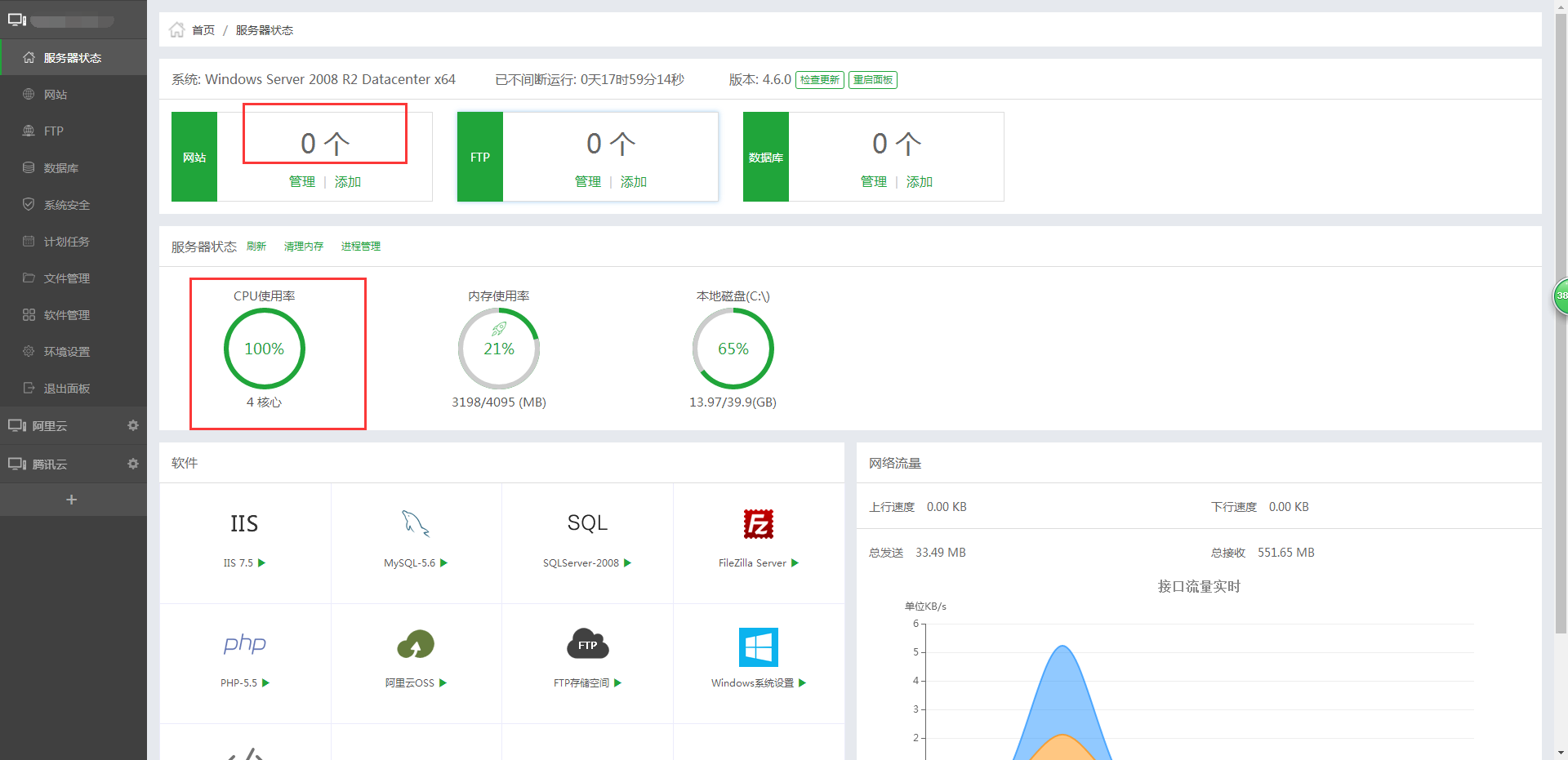Click the server monitor icon at top-left
Image resolution: width=1568 pixels, height=760 pixels.
tap(17, 20)
